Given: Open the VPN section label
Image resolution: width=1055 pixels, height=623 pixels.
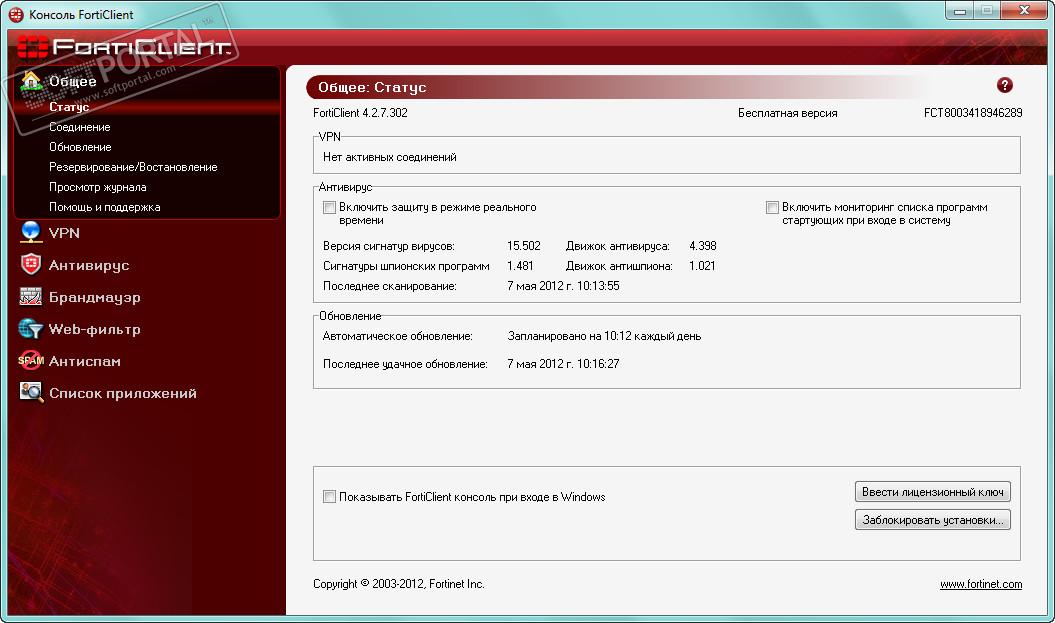Looking at the screenshot, I should pos(64,233).
